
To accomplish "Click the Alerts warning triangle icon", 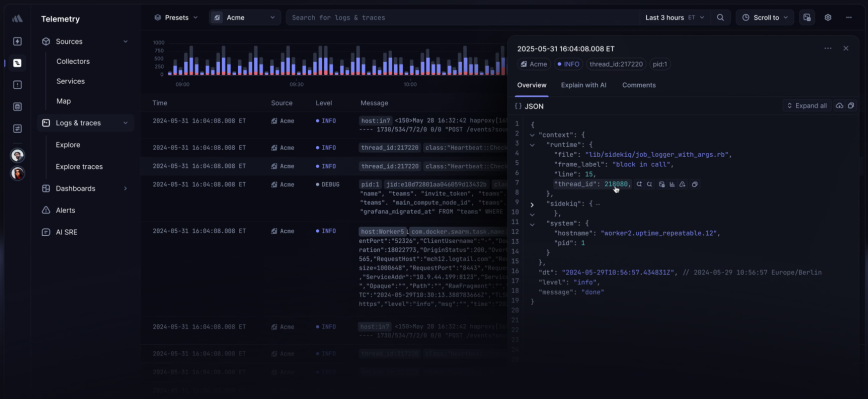I will tap(46, 210).
